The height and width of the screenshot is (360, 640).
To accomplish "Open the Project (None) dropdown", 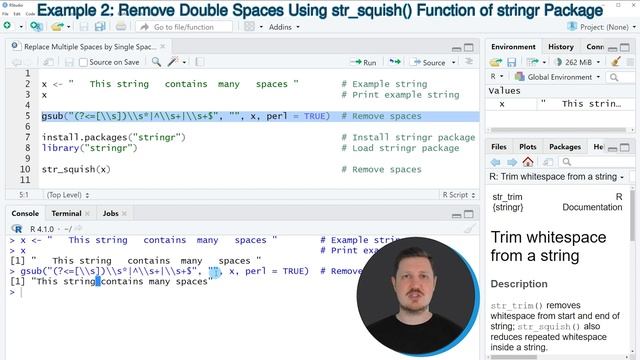I will [x=602, y=27].
